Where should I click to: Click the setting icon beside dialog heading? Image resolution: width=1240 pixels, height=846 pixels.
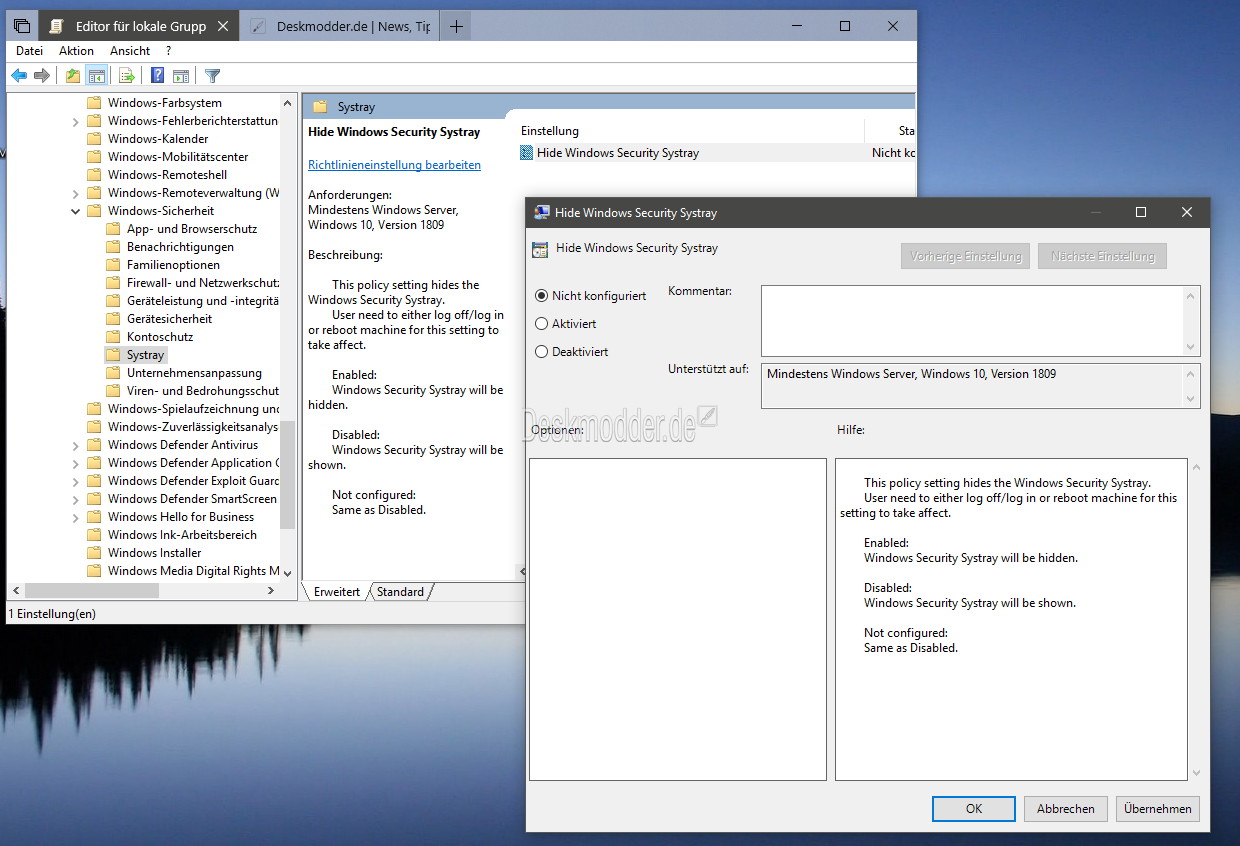click(540, 249)
